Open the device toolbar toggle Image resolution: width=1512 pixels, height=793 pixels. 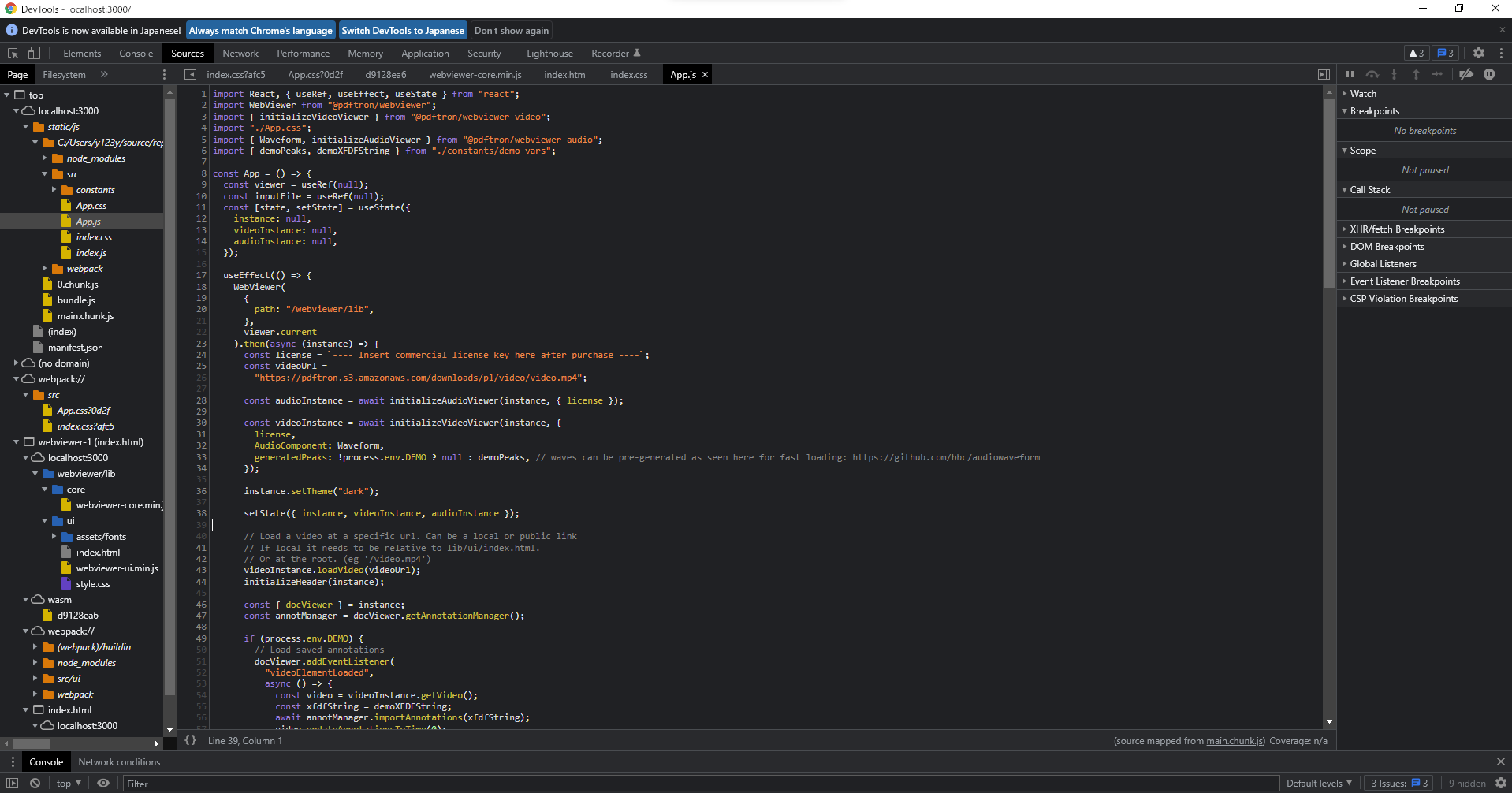pyautogui.click(x=33, y=52)
